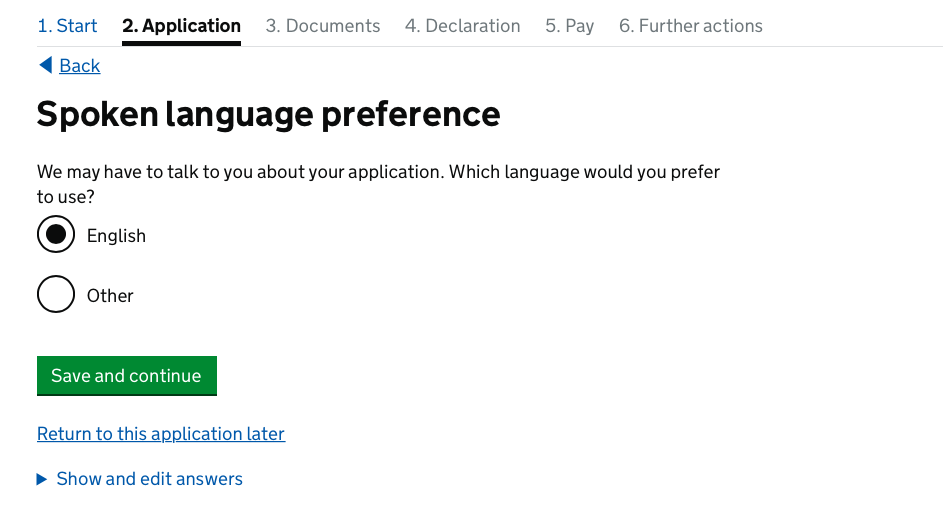
Task: Choose the English label text
Action: pos(116,236)
